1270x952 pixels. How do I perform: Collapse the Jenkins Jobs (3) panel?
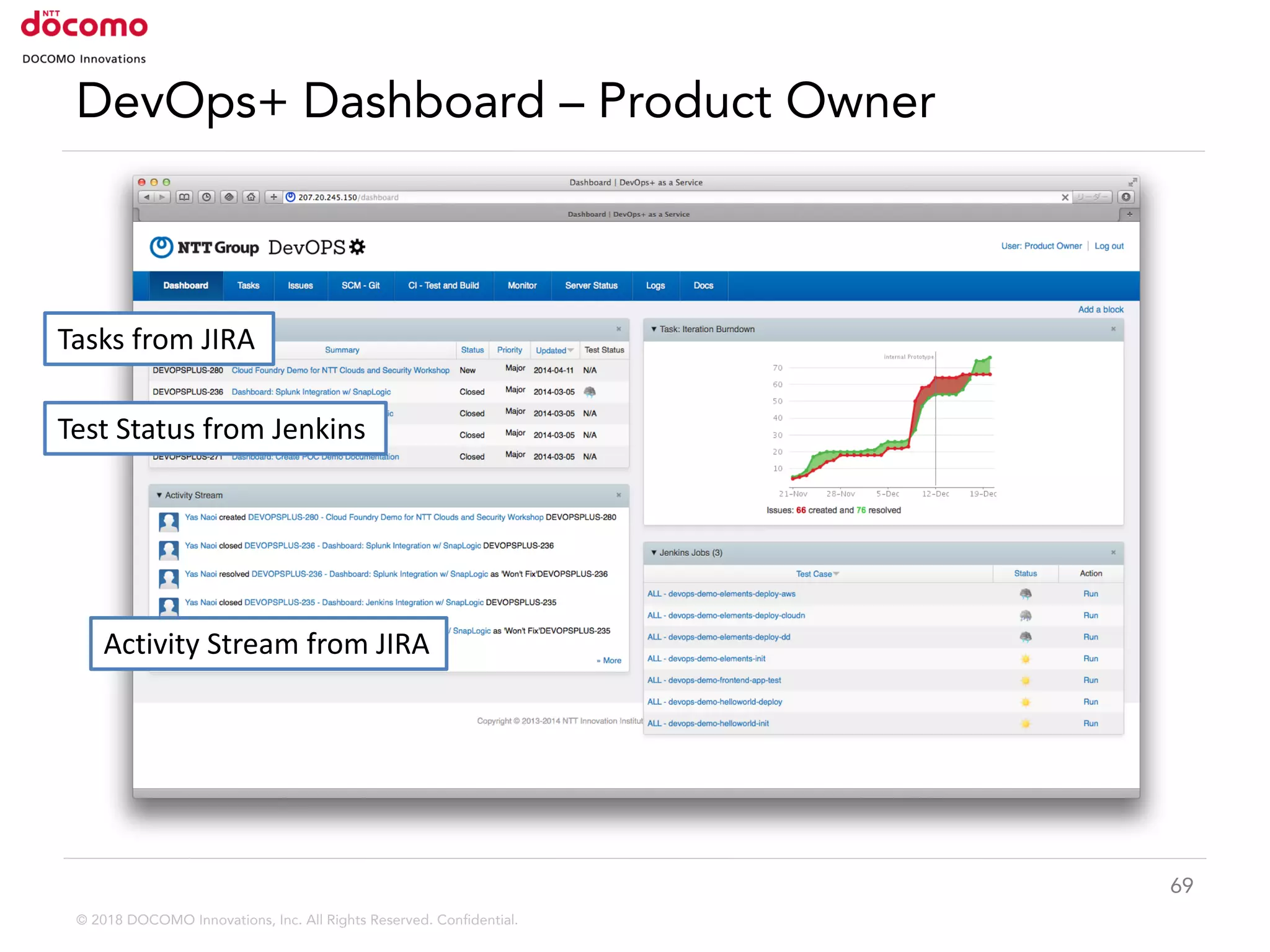coord(654,552)
